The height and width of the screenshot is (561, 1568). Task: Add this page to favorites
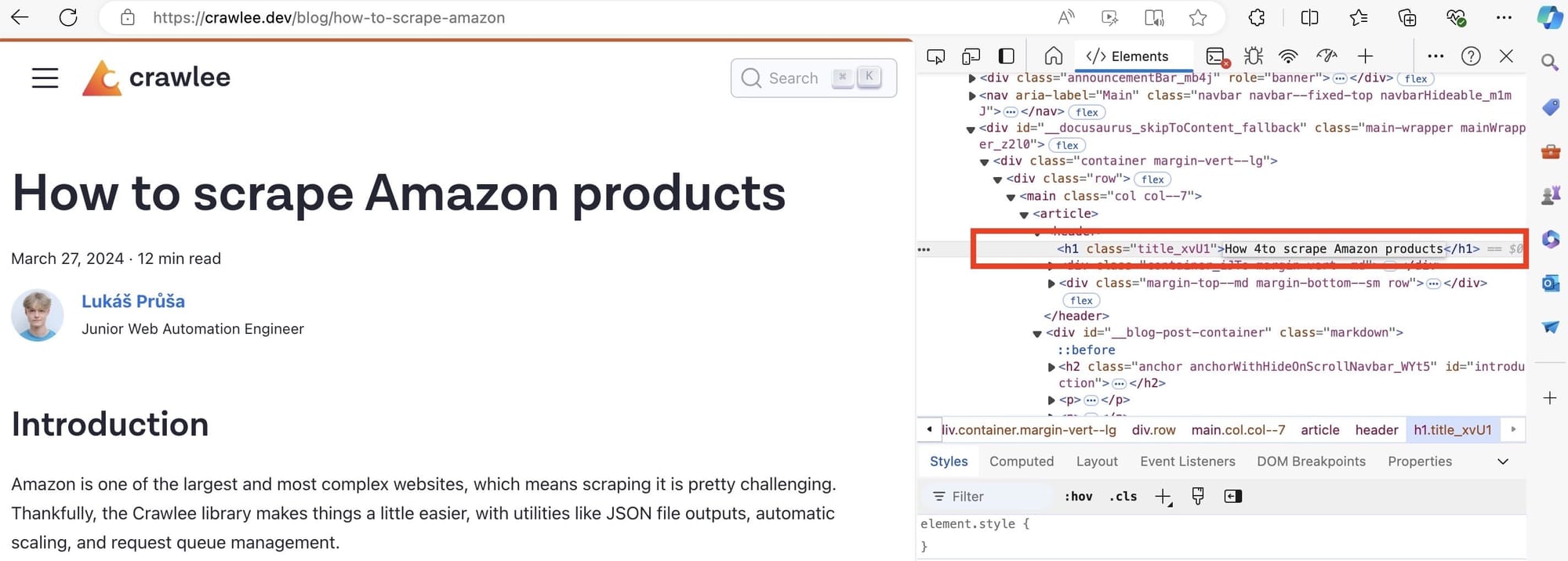click(x=1198, y=17)
